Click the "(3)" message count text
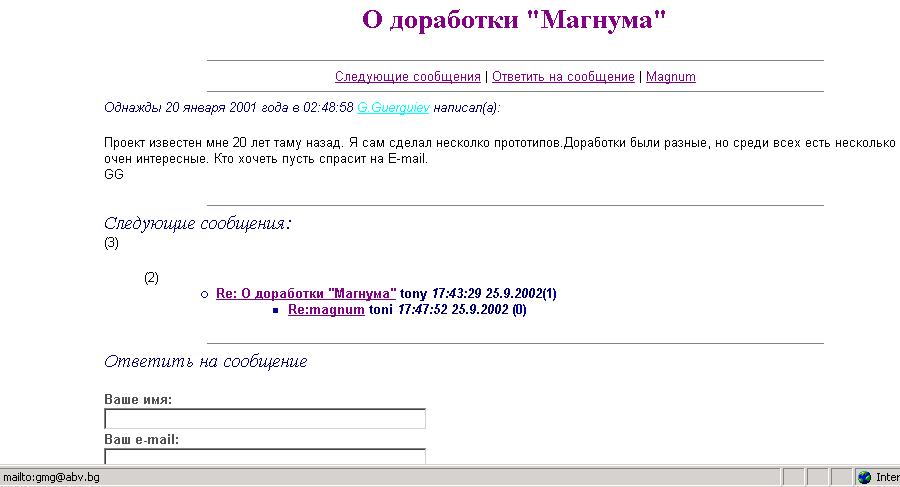 [x=111, y=243]
